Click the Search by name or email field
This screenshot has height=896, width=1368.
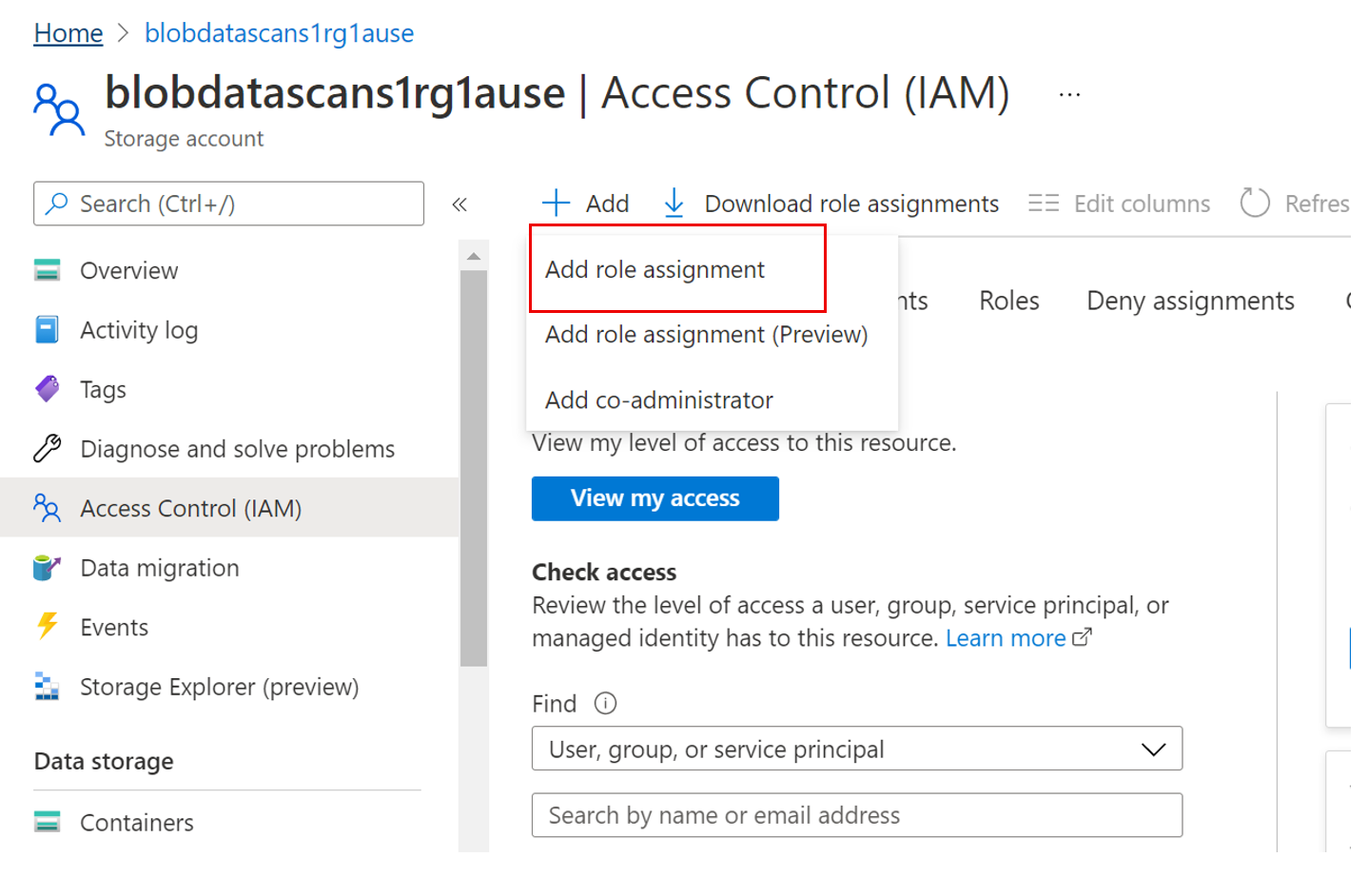coord(857,815)
